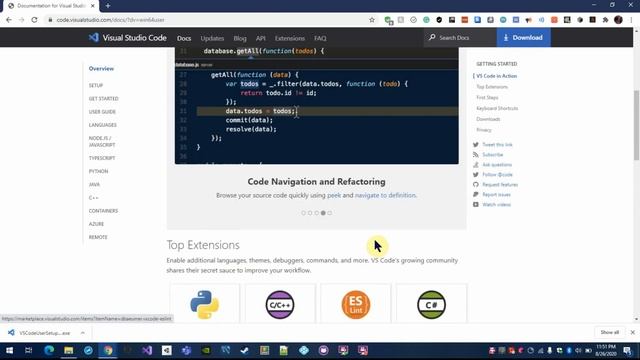Open the Blog navigation tab

coord(240,38)
